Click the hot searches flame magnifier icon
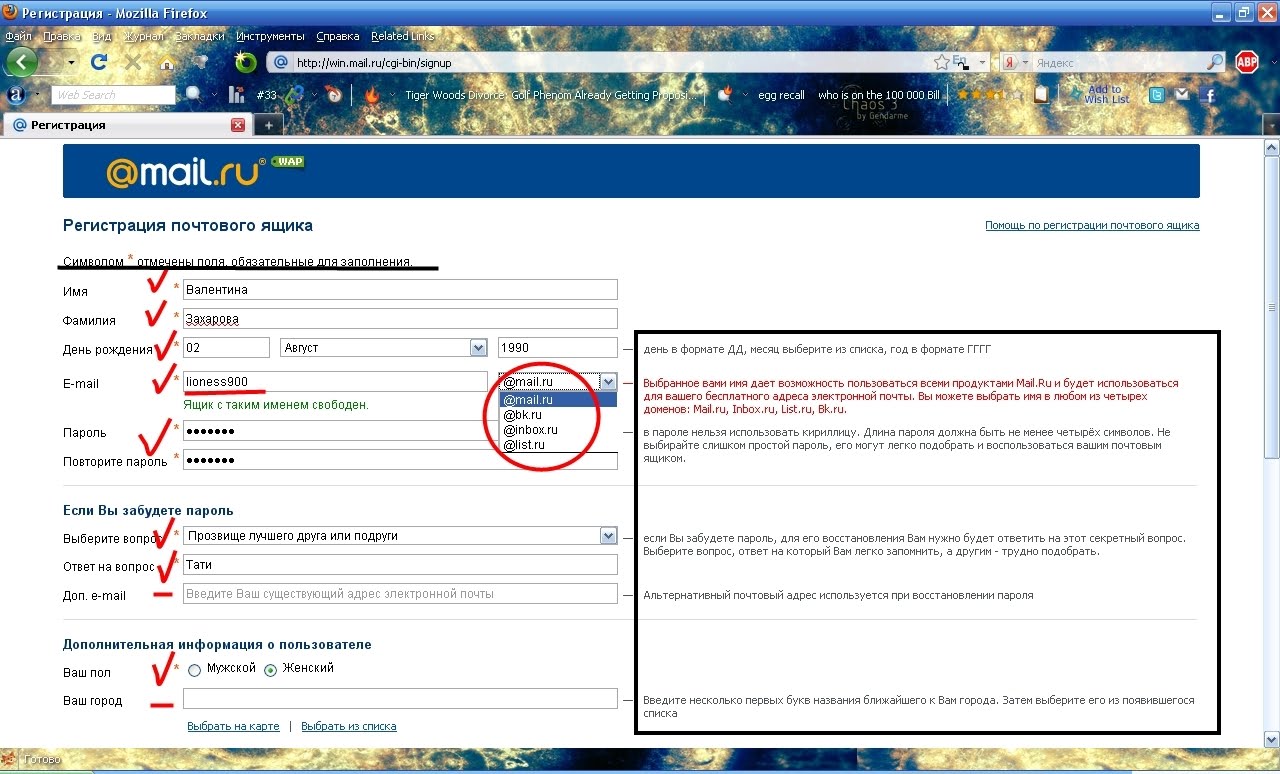 (726, 95)
